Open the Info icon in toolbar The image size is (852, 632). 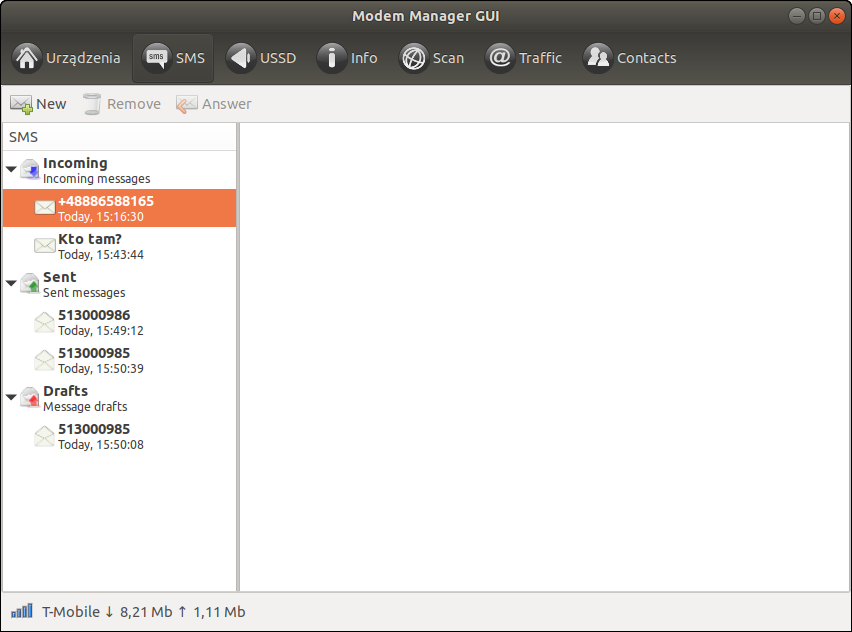331,58
